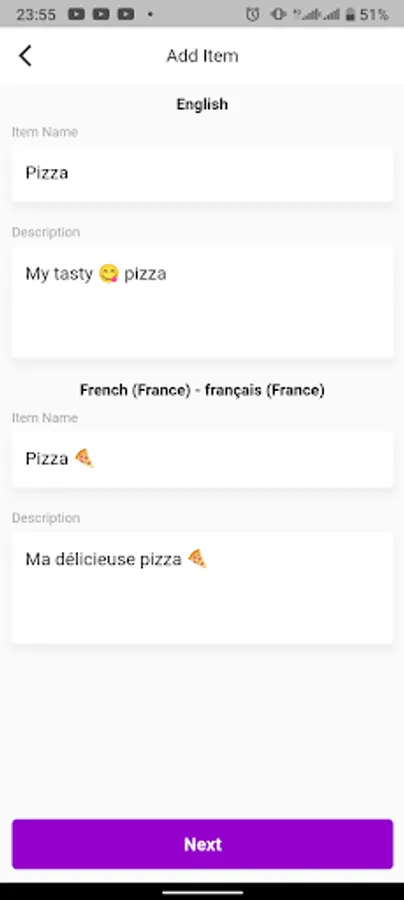The height and width of the screenshot is (900, 404).
Task: Tap the third YouTube notification icon
Action: (126, 14)
